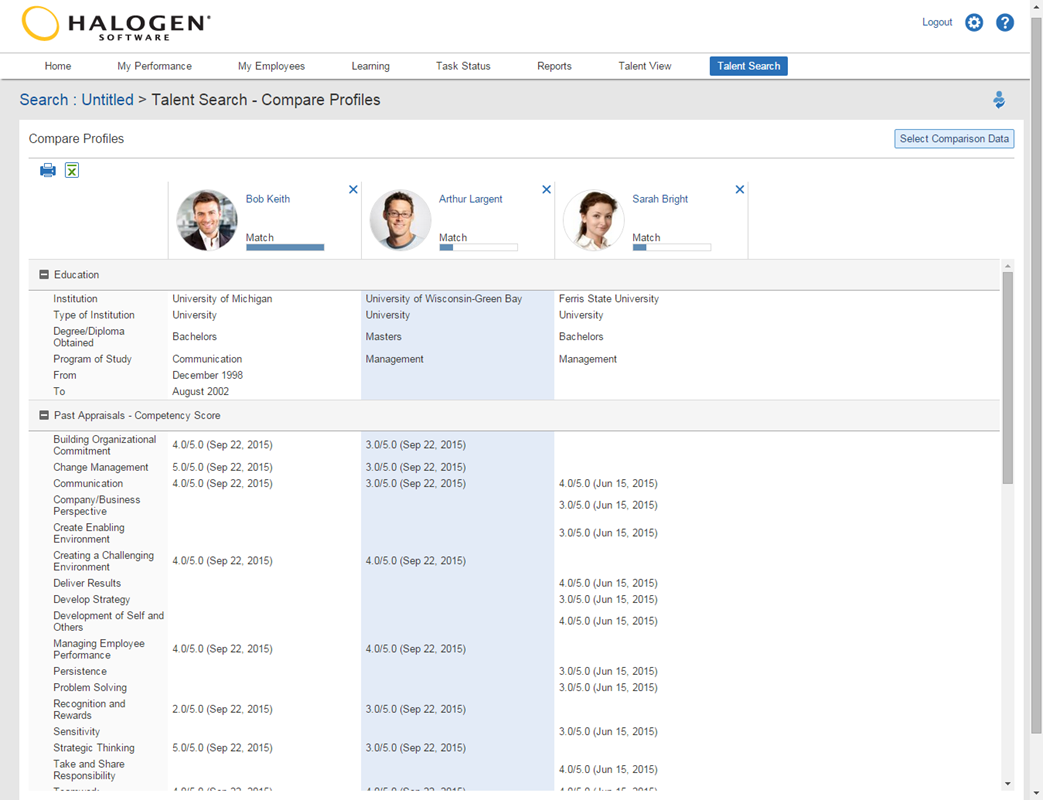The height and width of the screenshot is (800, 1043).
Task: Click Logout at the top of the page
Action: pos(937,22)
